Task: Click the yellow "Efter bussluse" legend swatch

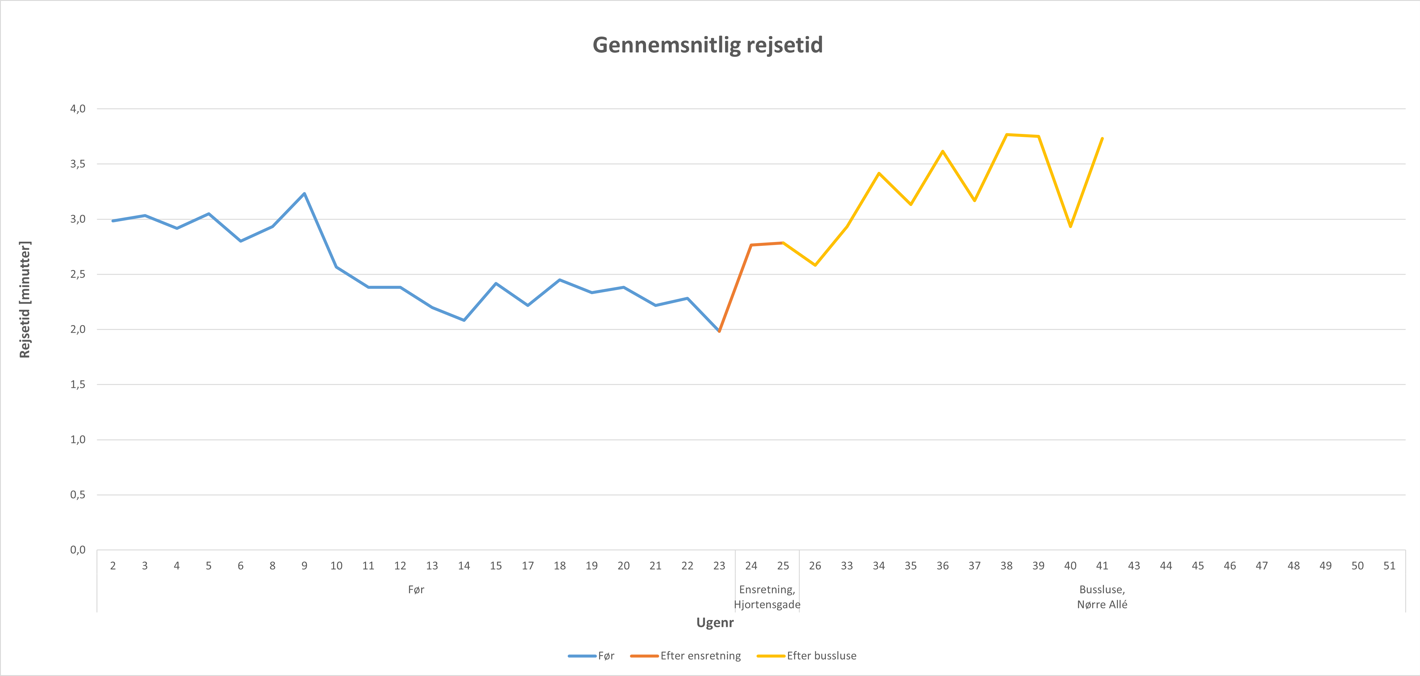Action: [770, 656]
